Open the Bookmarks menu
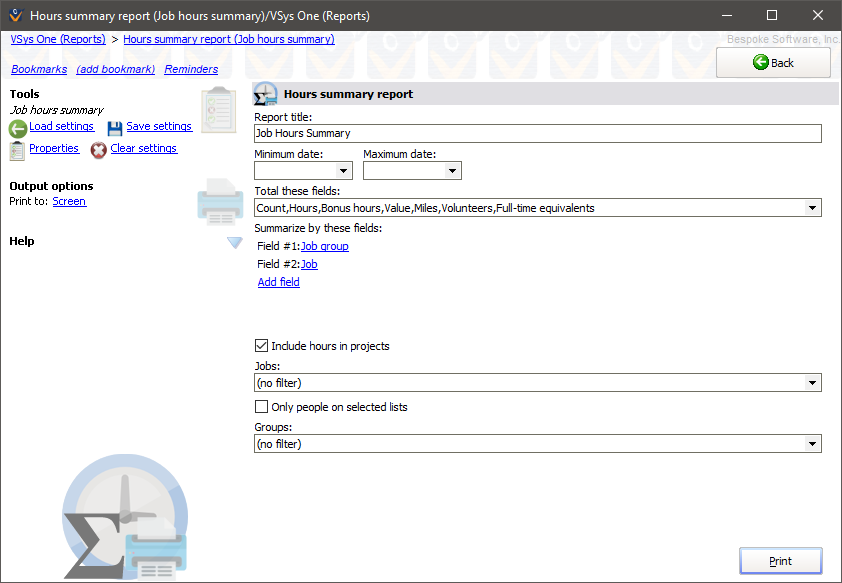Image resolution: width=842 pixels, height=583 pixels. coord(38,69)
